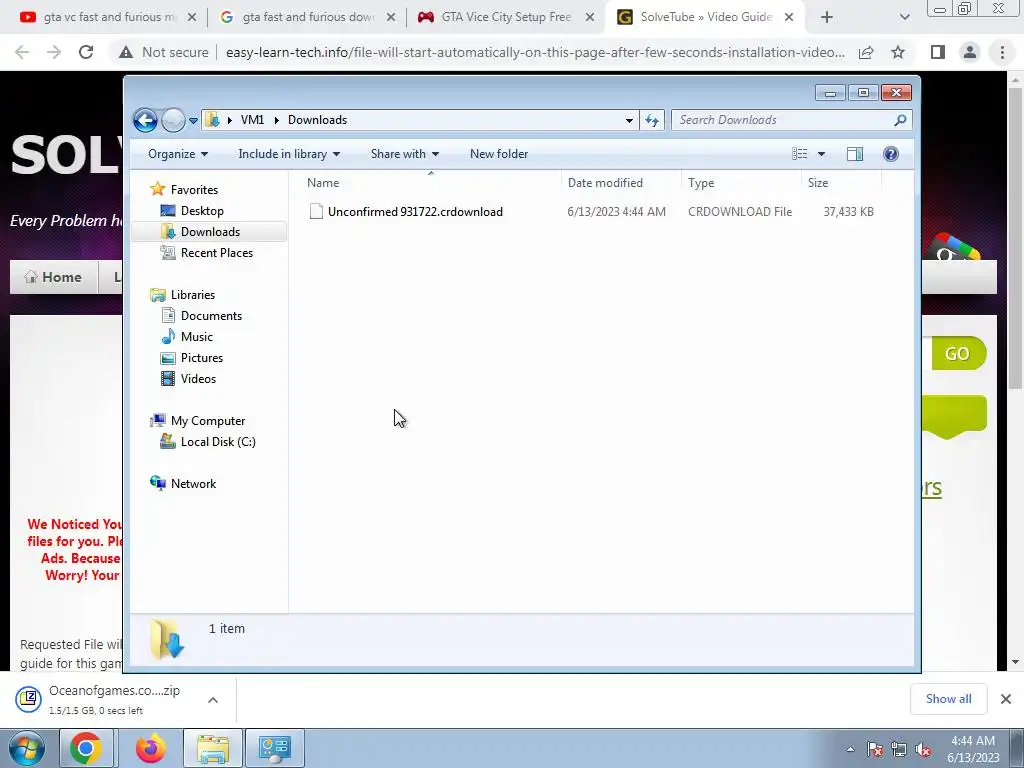The height and width of the screenshot is (768, 1024).
Task: Open recent locations dropdown arrow
Action: (193, 121)
